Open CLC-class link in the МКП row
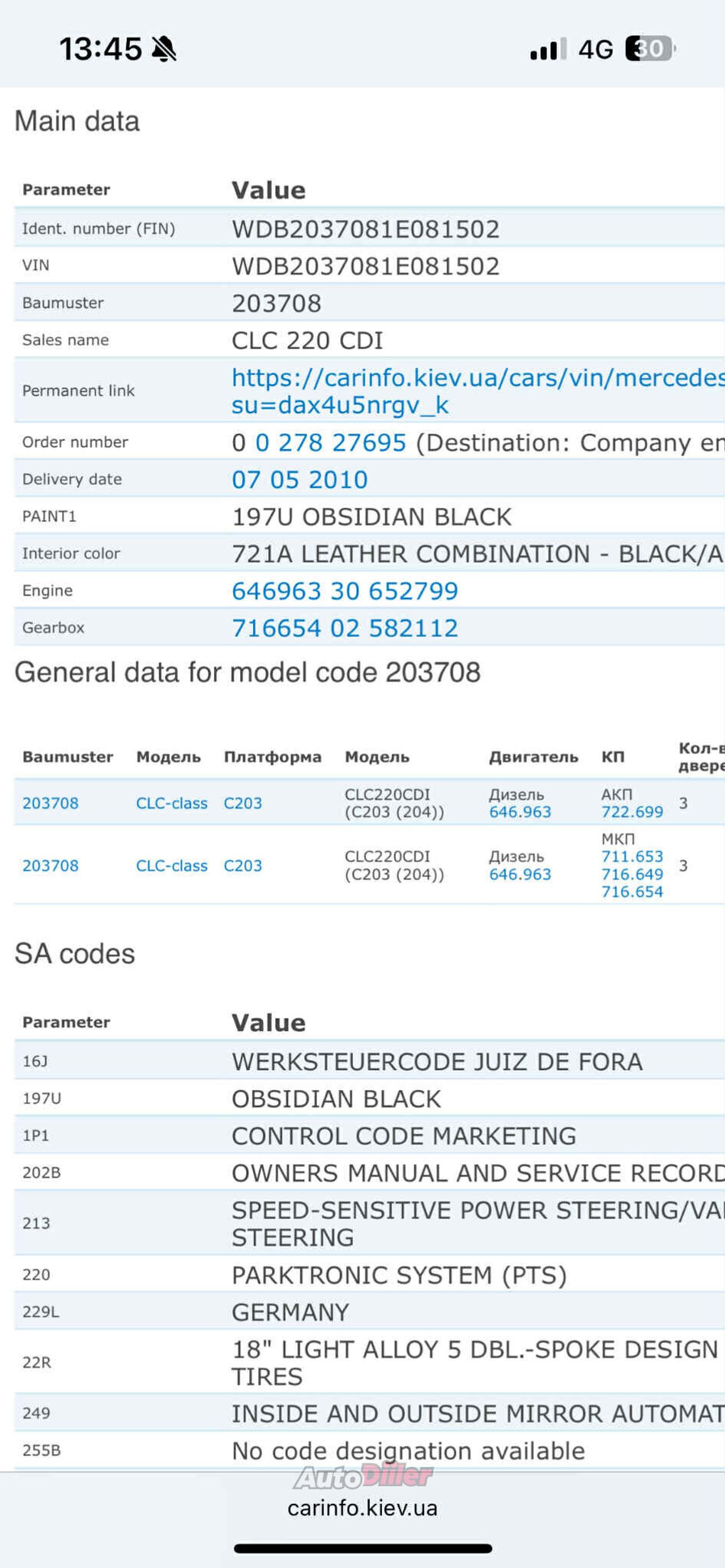 tap(171, 866)
